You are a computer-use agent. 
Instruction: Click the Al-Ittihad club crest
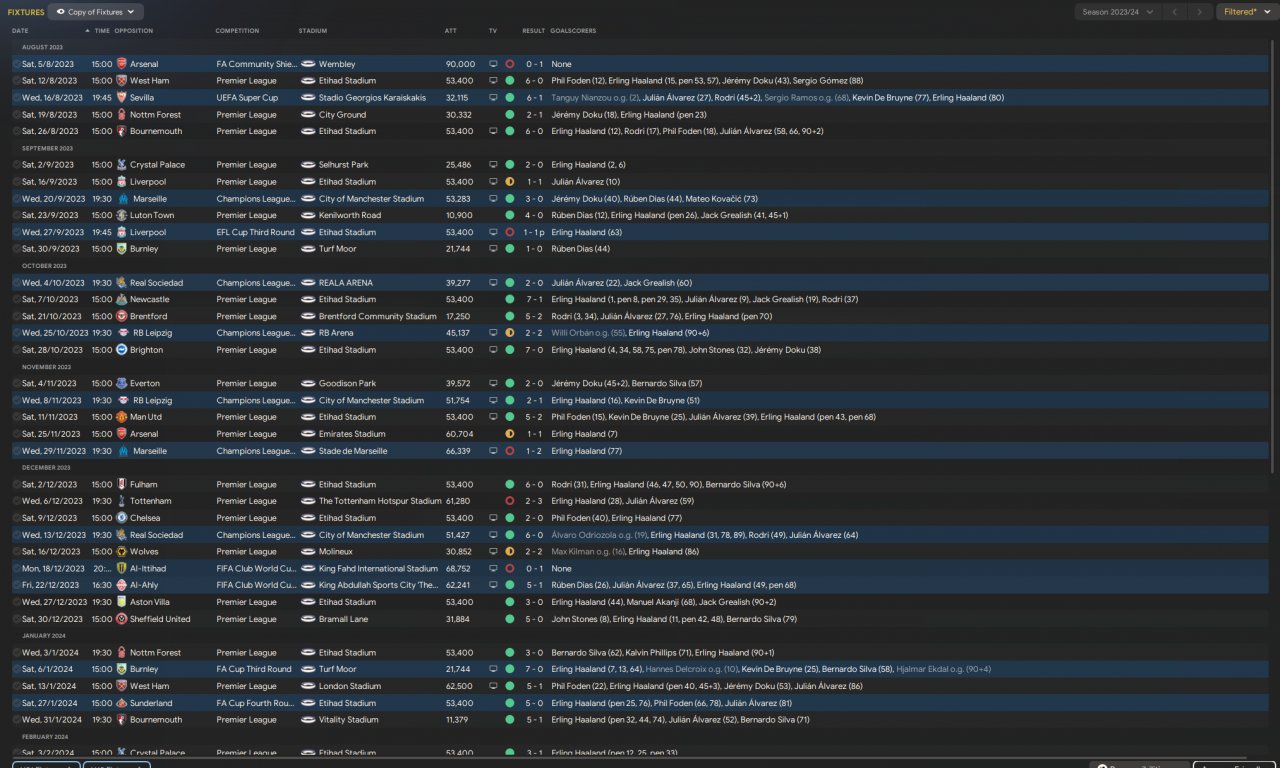121,568
